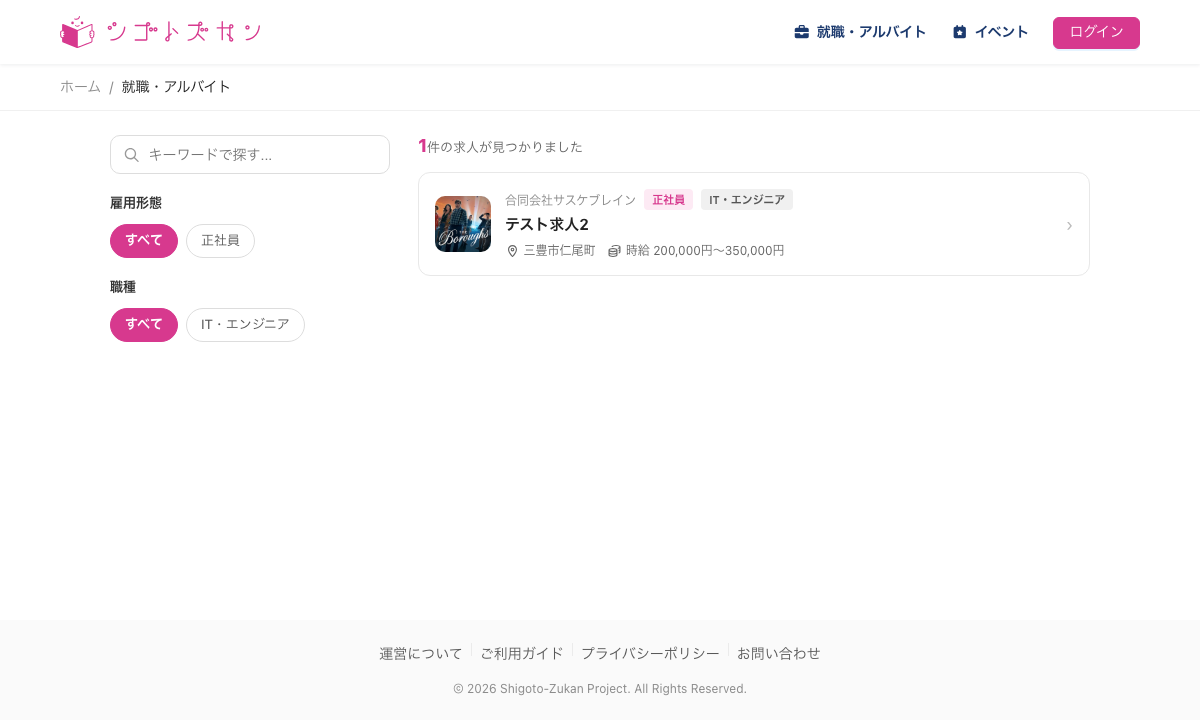The image size is (1200, 720).
Task: Click the coins icon beside the hourly wage
Action: 614,251
